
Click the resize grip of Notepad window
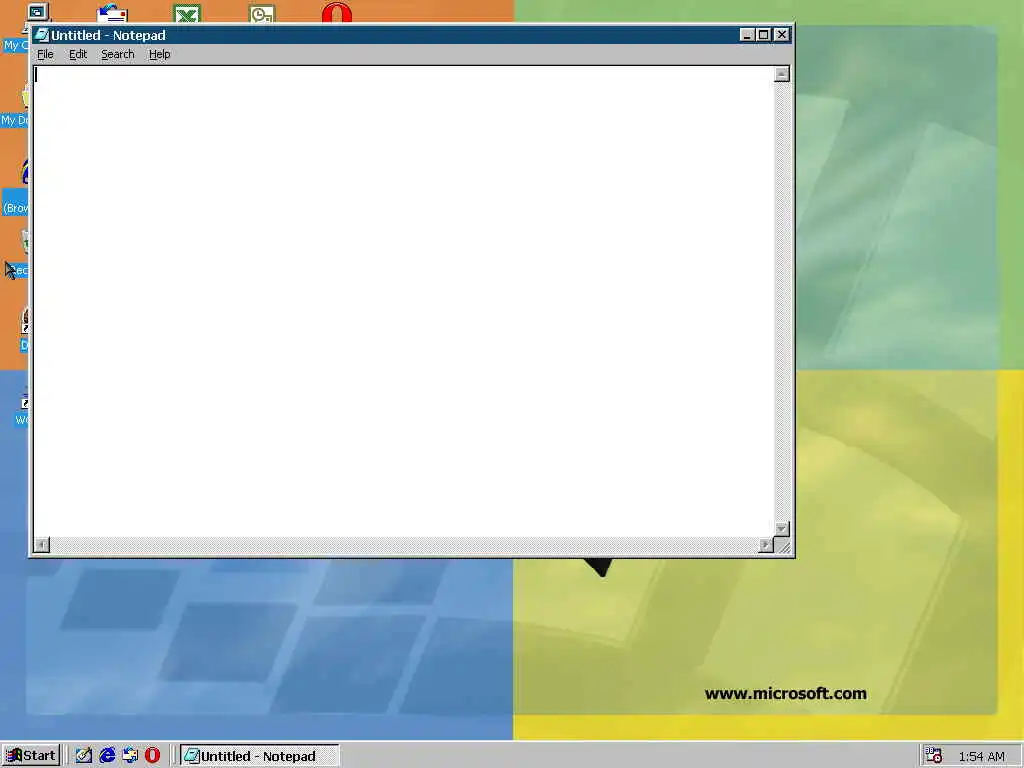click(782, 545)
